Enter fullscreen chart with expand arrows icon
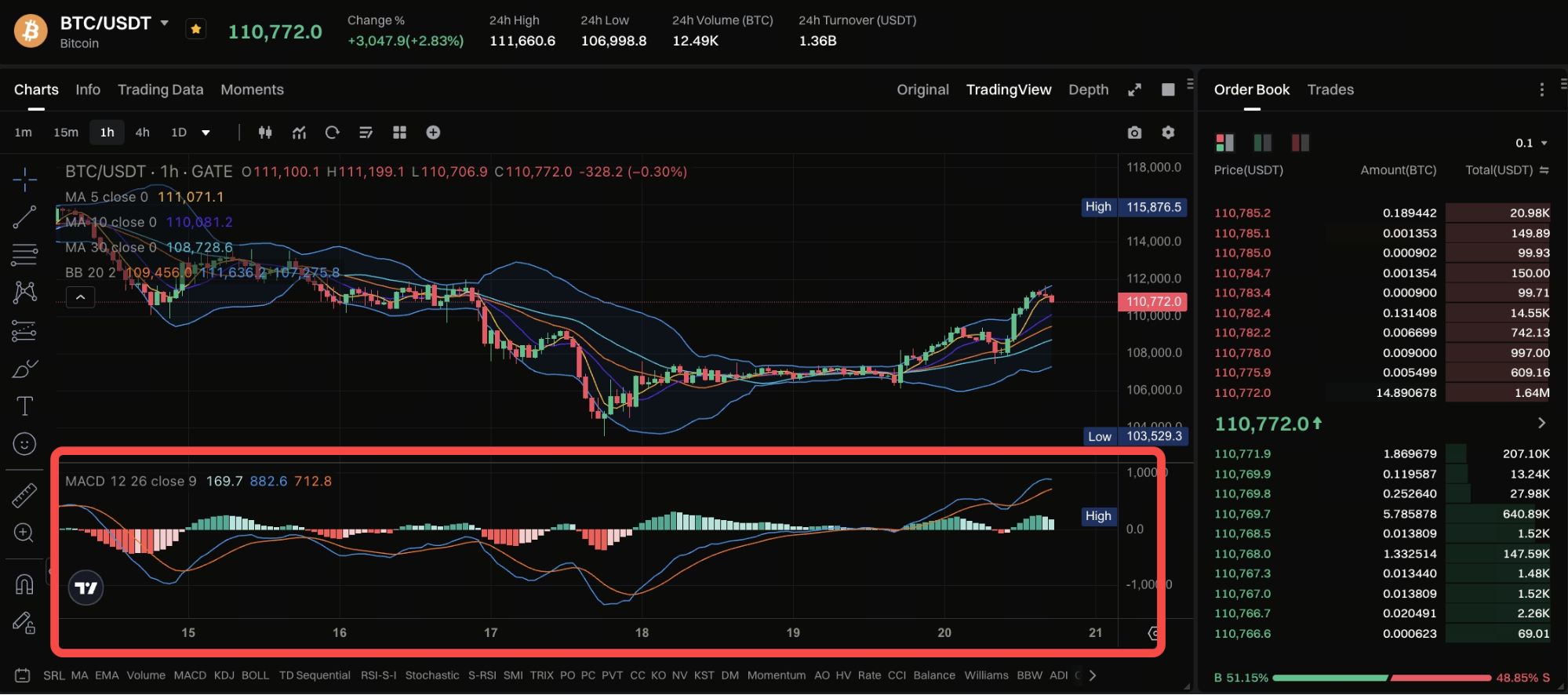 [x=1134, y=90]
